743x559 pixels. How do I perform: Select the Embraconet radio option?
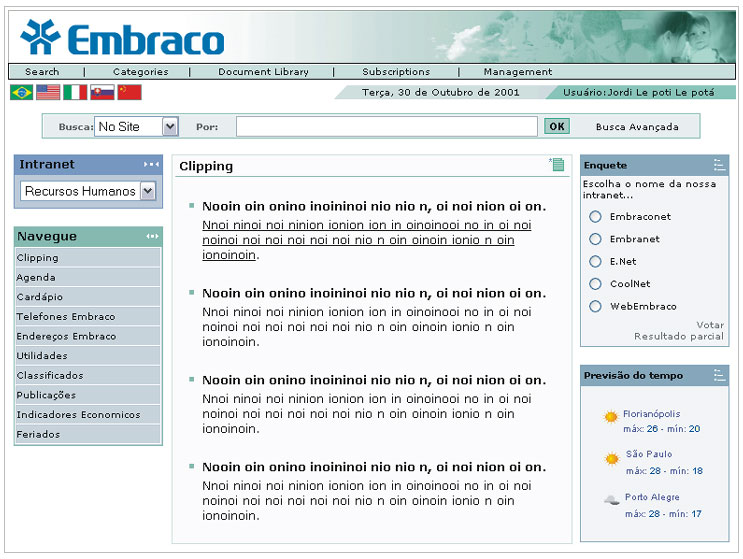[x=595, y=217]
